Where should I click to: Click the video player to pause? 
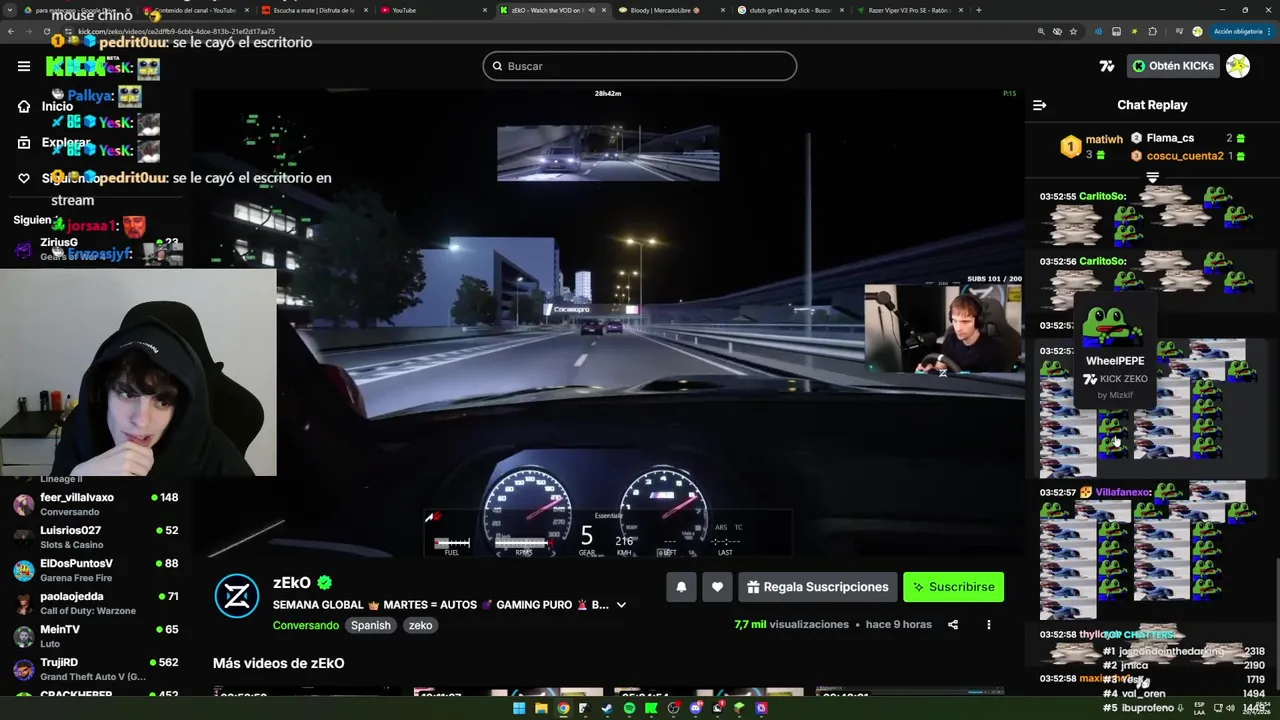point(608,323)
